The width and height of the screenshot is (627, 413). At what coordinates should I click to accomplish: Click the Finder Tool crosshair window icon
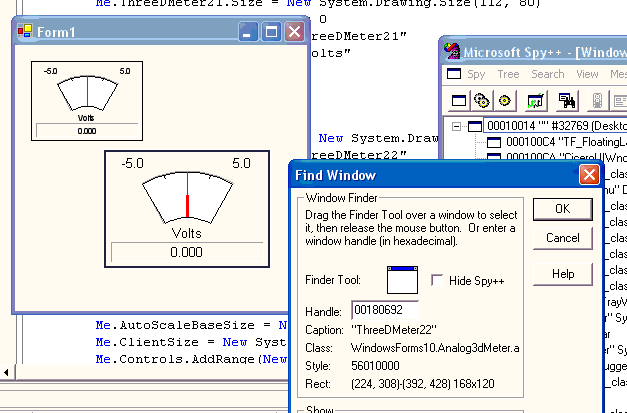pyautogui.click(x=403, y=280)
